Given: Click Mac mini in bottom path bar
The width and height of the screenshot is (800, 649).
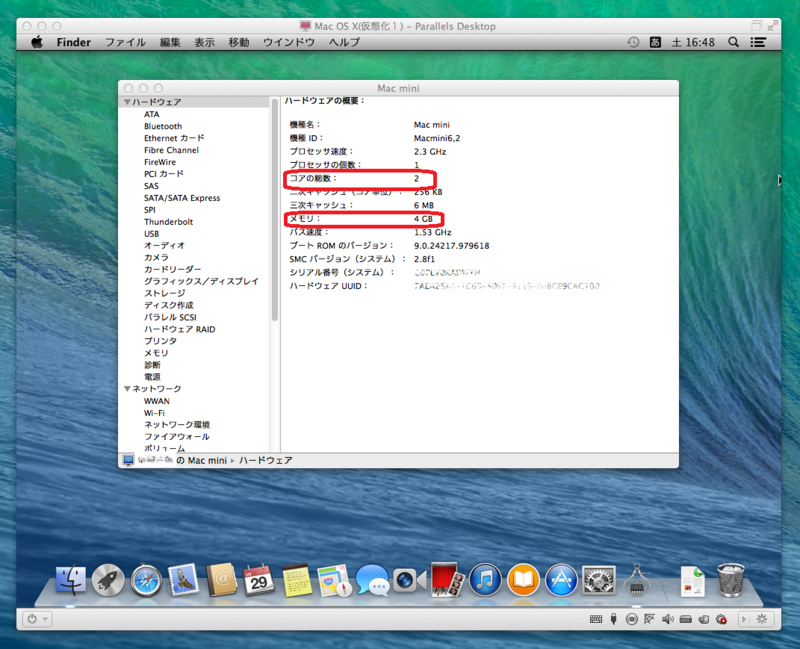Looking at the screenshot, I should 207,460.
